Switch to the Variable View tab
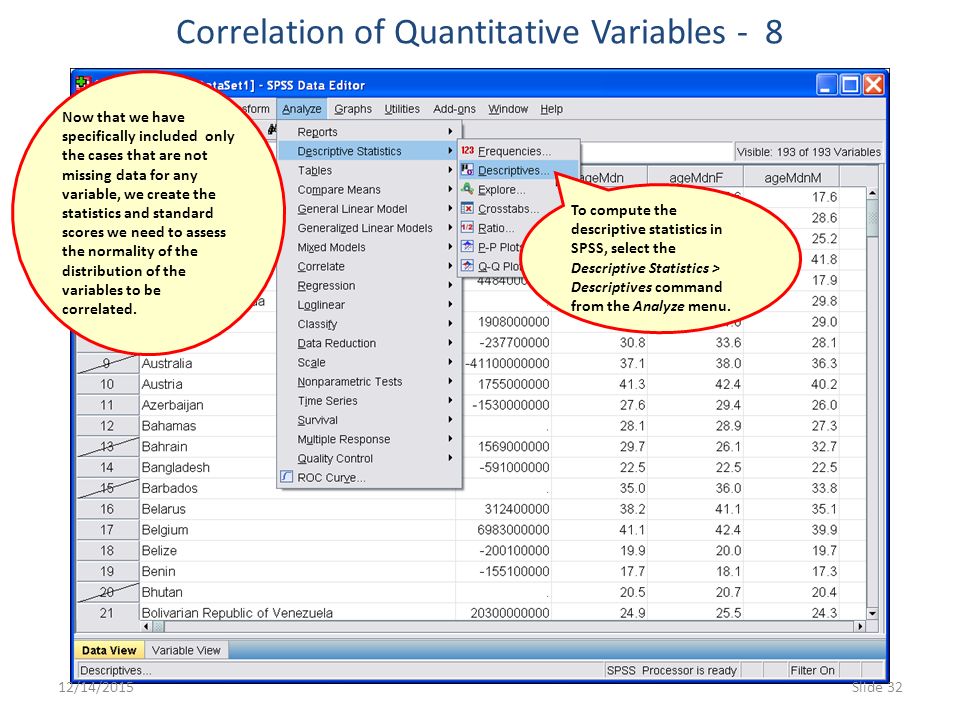Image resolution: width=960 pixels, height=720 pixels. coord(186,650)
